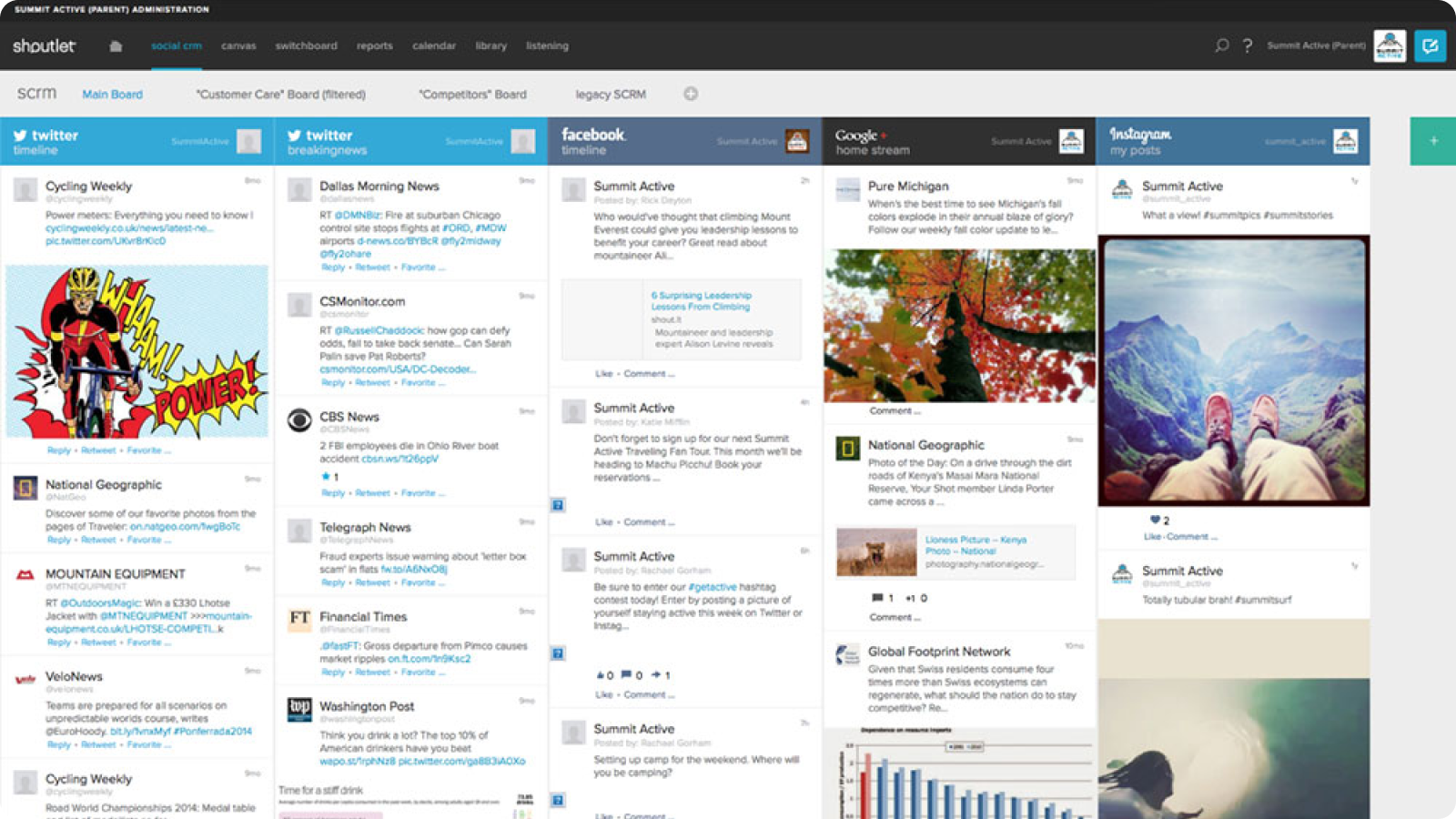Open the social crm menu

177,45
